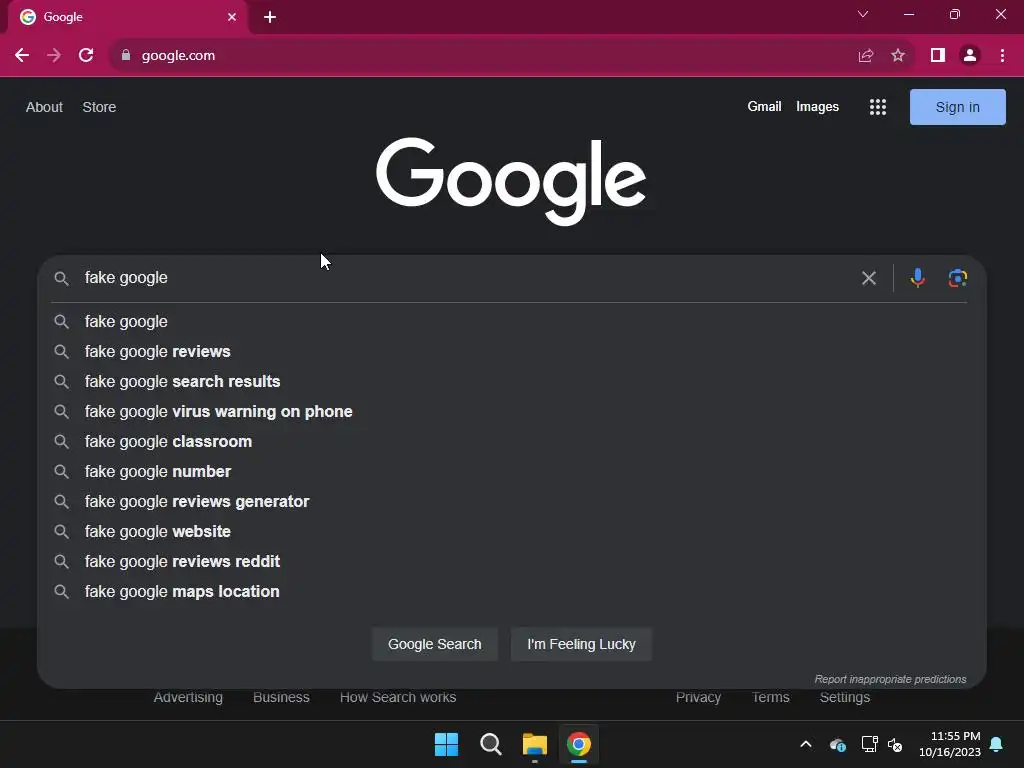Open the notification bell
The width and height of the screenshot is (1024, 768).
click(x=997, y=744)
